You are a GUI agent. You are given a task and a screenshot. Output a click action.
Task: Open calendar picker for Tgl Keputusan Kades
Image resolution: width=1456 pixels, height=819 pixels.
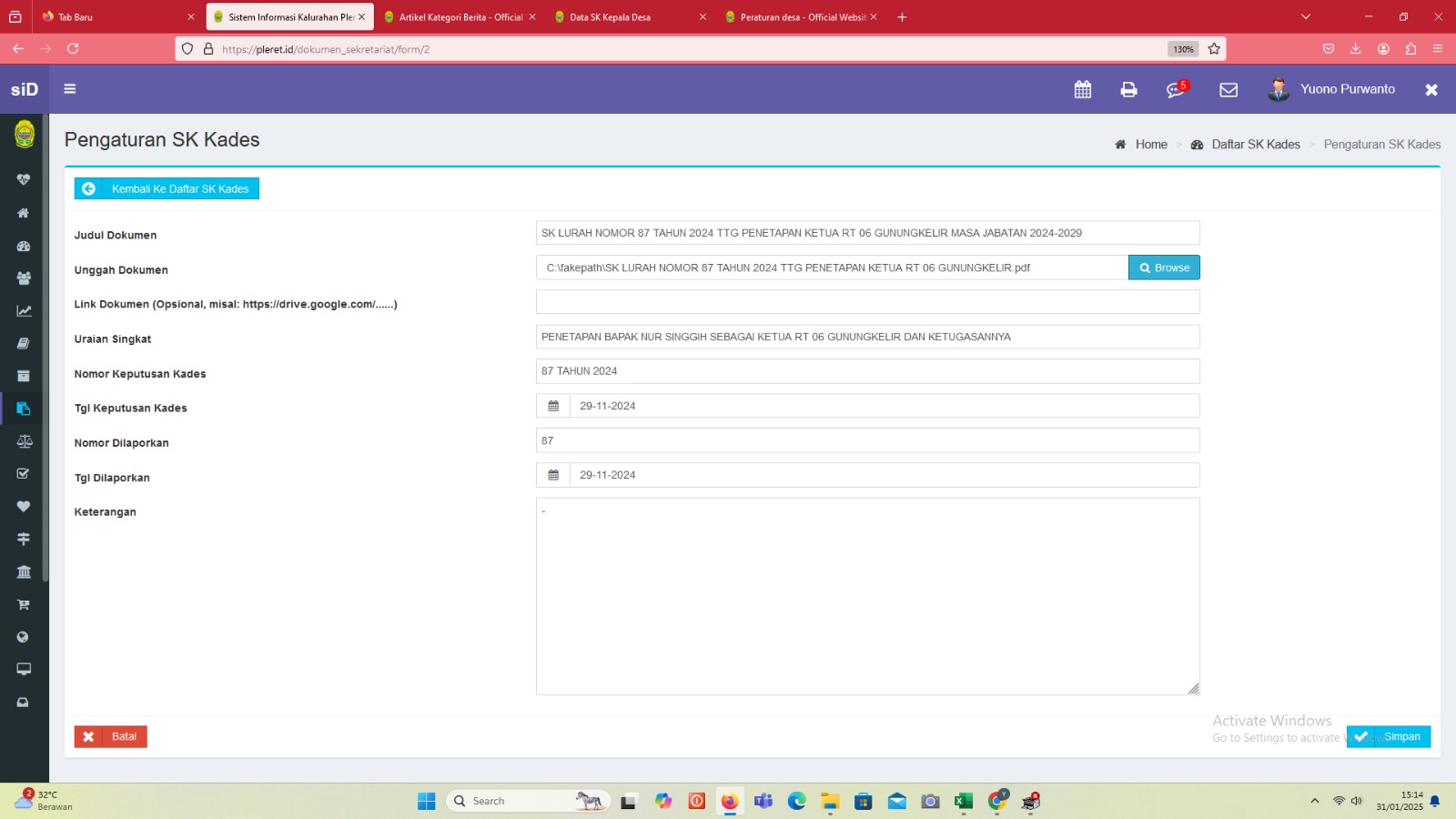coord(553,406)
